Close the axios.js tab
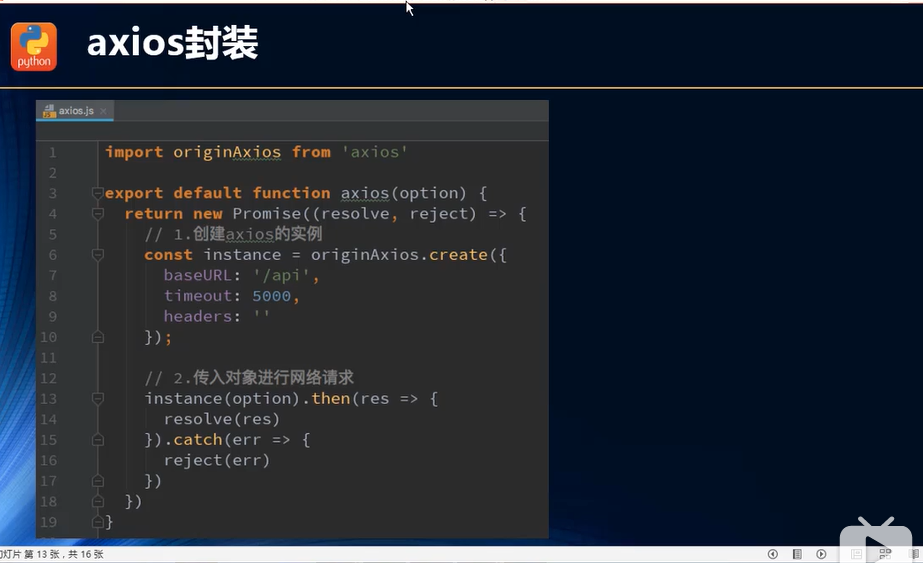The height and width of the screenshot is (563, 923). coord(103,111)
